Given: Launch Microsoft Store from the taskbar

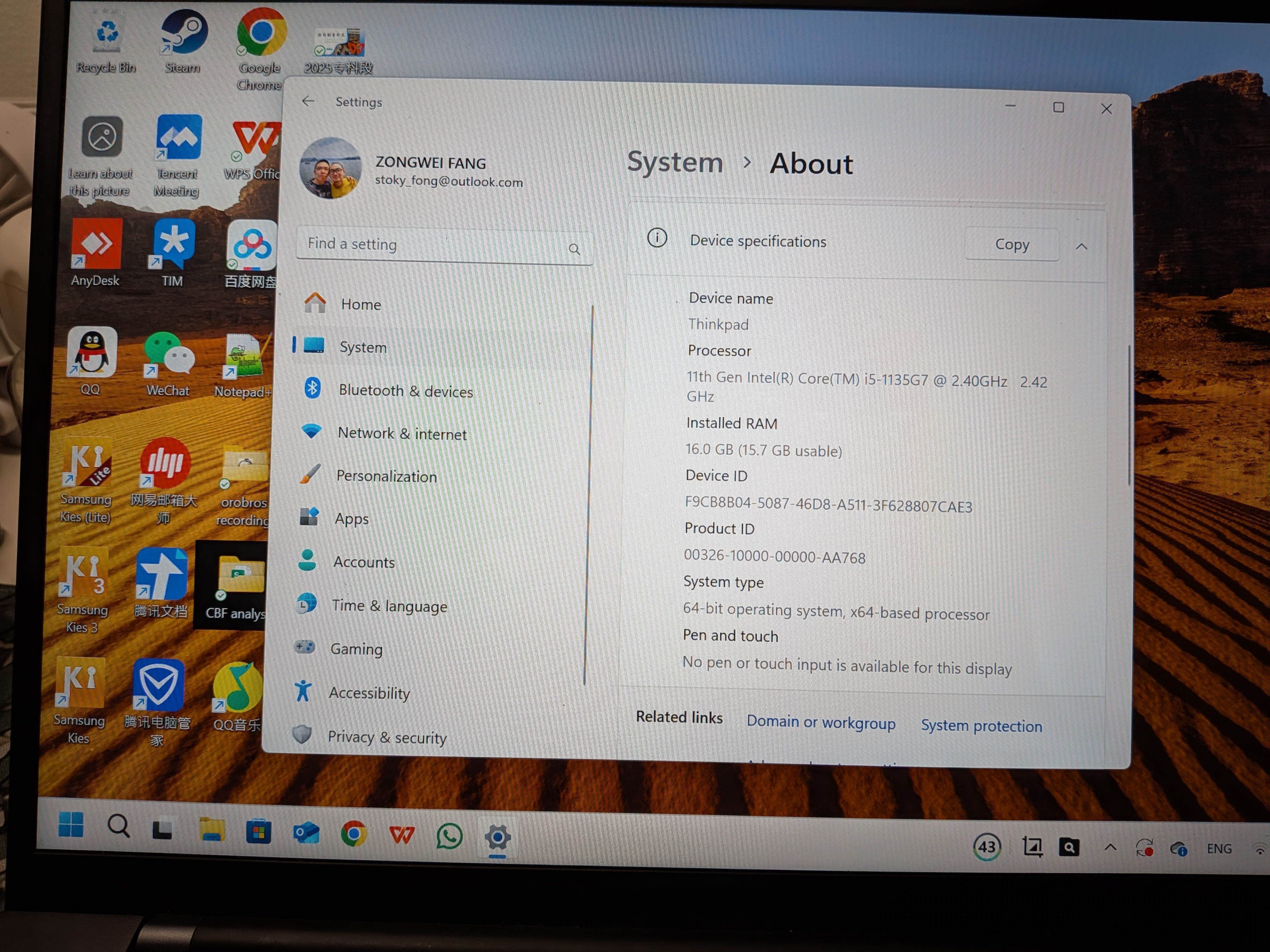Looking at the screenshot, I should point(258,831).
